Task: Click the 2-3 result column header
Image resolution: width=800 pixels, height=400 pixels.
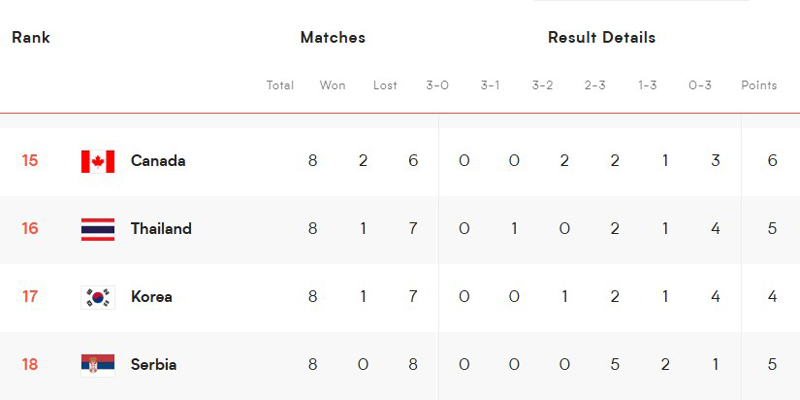Action: pyautogui.click(x=595, y=85)
